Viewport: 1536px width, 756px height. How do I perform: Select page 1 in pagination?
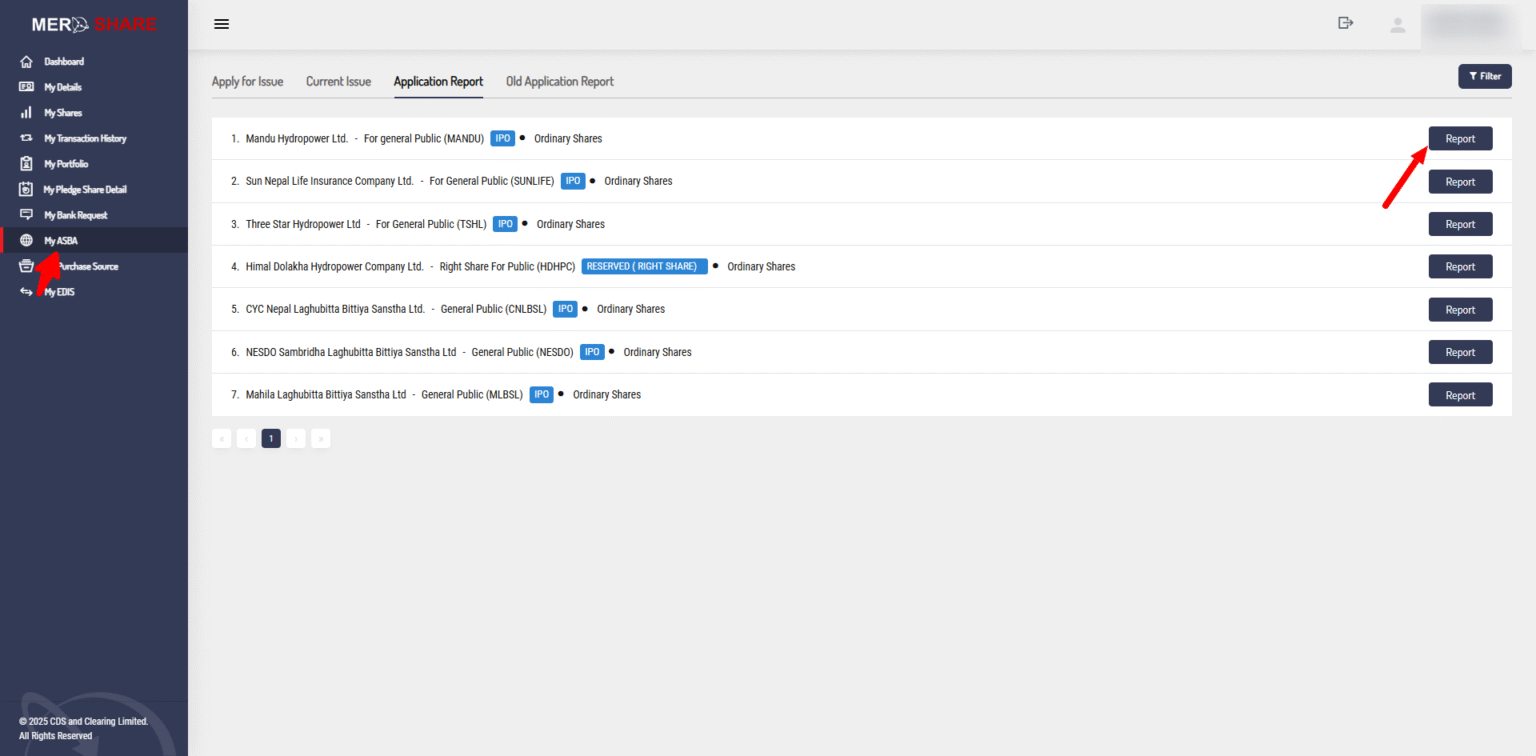(271, 438)
